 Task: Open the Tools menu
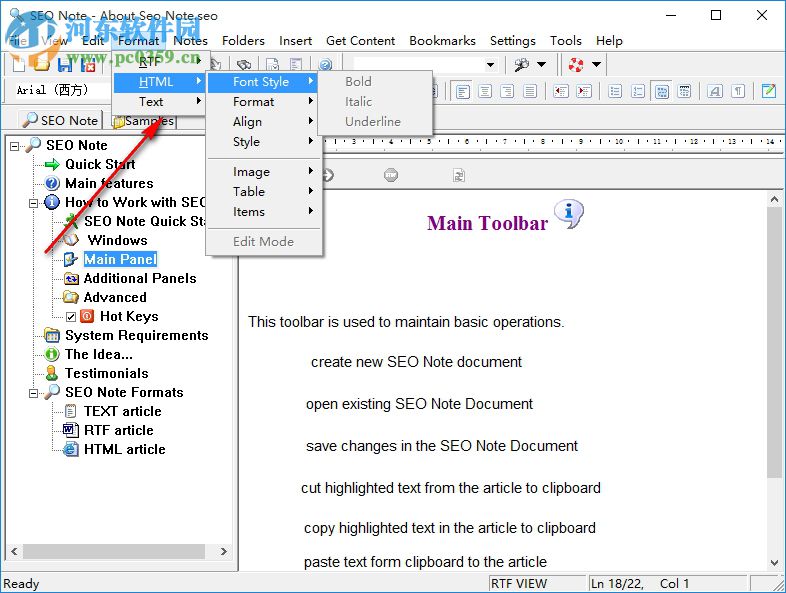point(565,41)
